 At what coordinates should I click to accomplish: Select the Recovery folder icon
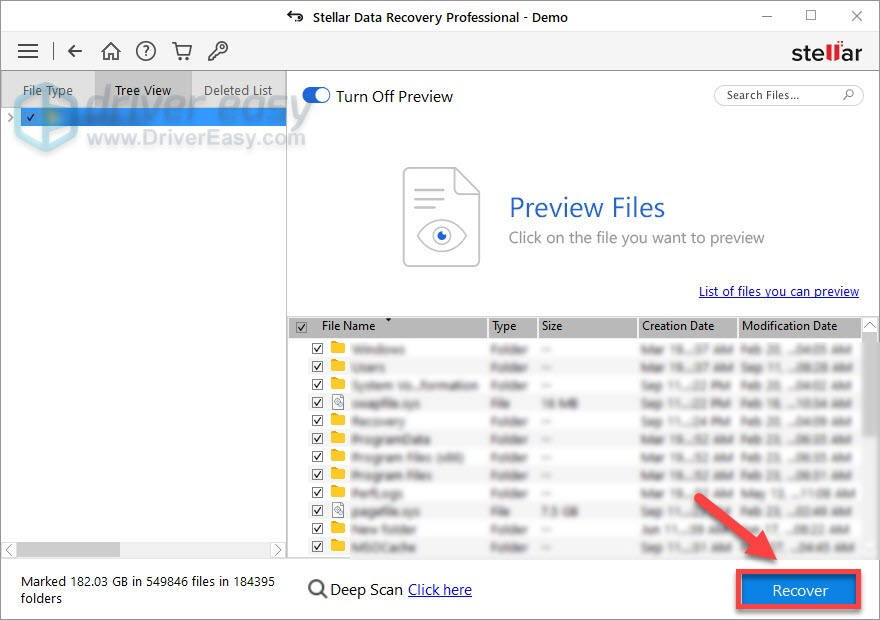(338, 420)
